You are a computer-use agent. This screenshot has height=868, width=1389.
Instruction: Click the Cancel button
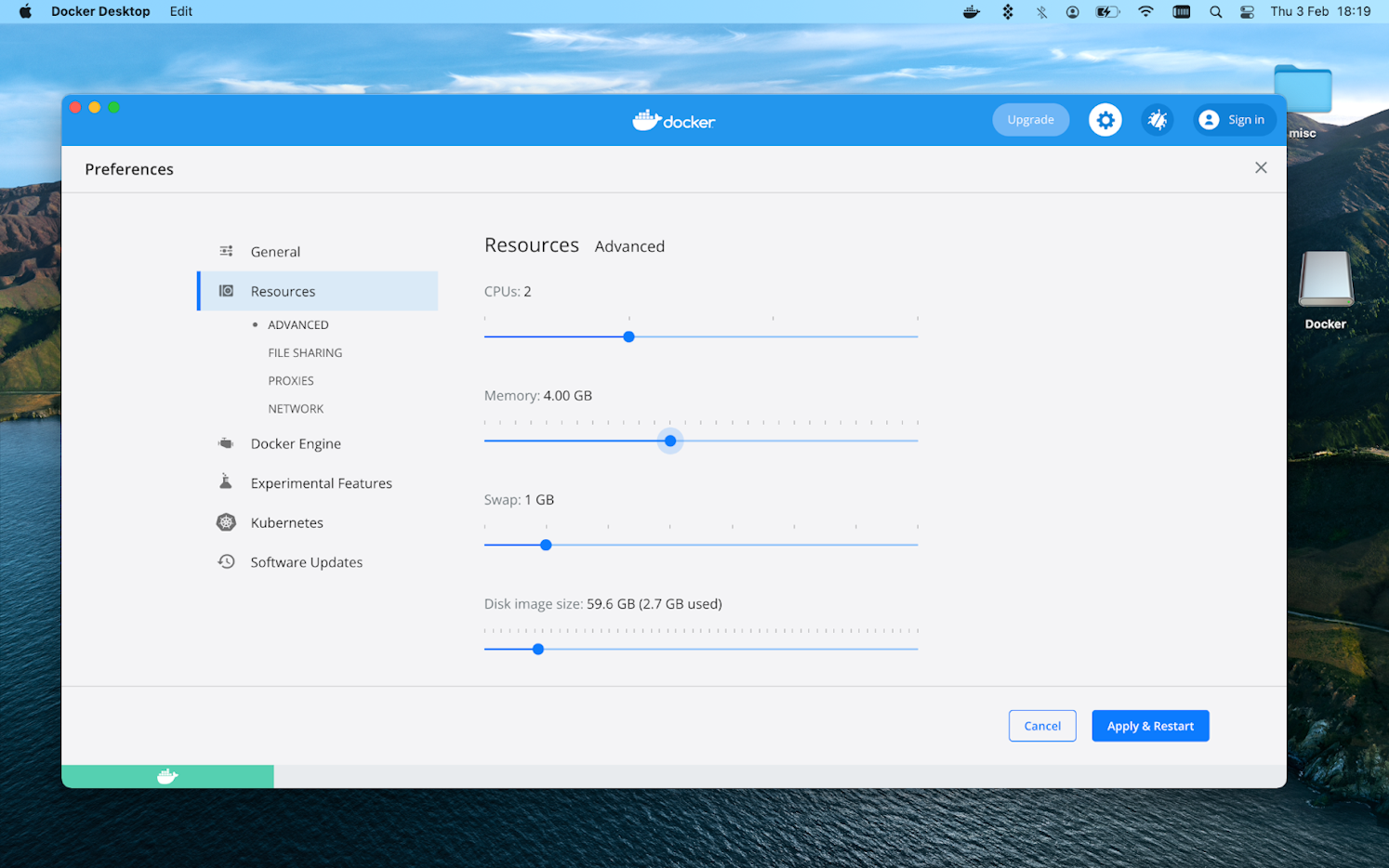click(x=1042, y=725)
